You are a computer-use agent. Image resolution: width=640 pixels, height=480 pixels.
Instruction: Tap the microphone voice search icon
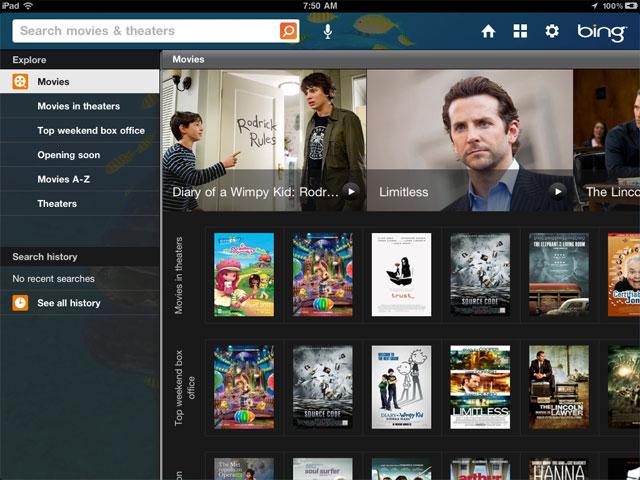coord(327,31)
